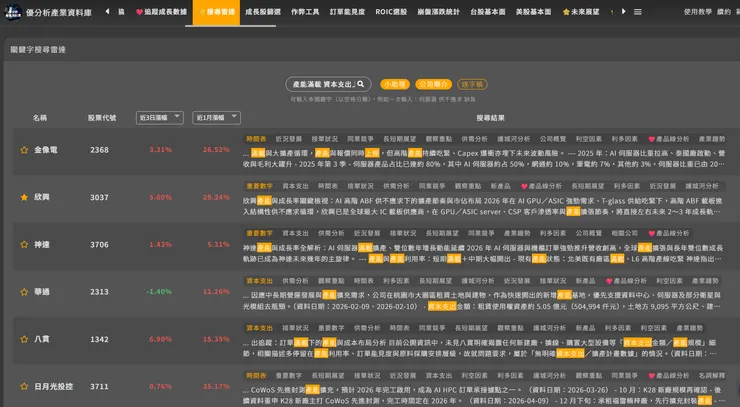
Task: Click the 名稱 column header
Action: 40,118
